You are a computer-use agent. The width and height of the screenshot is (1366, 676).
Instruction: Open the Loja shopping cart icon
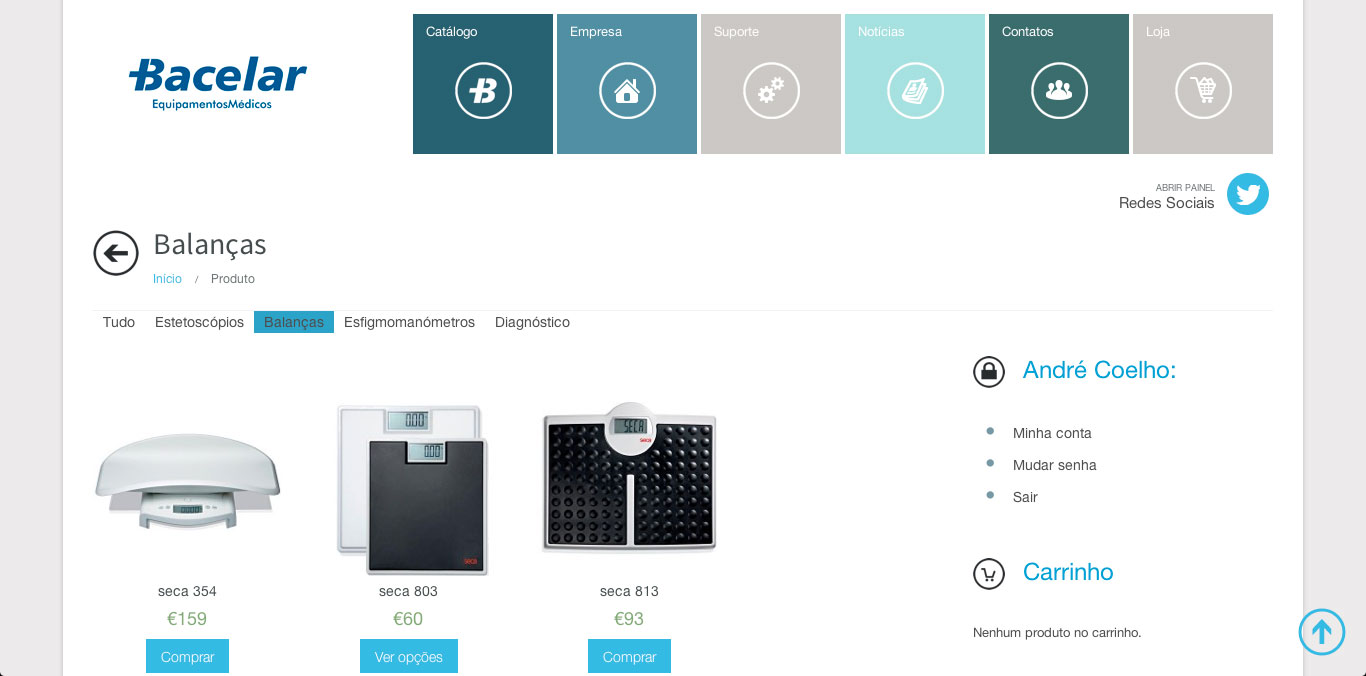(x=1203, y=91)
